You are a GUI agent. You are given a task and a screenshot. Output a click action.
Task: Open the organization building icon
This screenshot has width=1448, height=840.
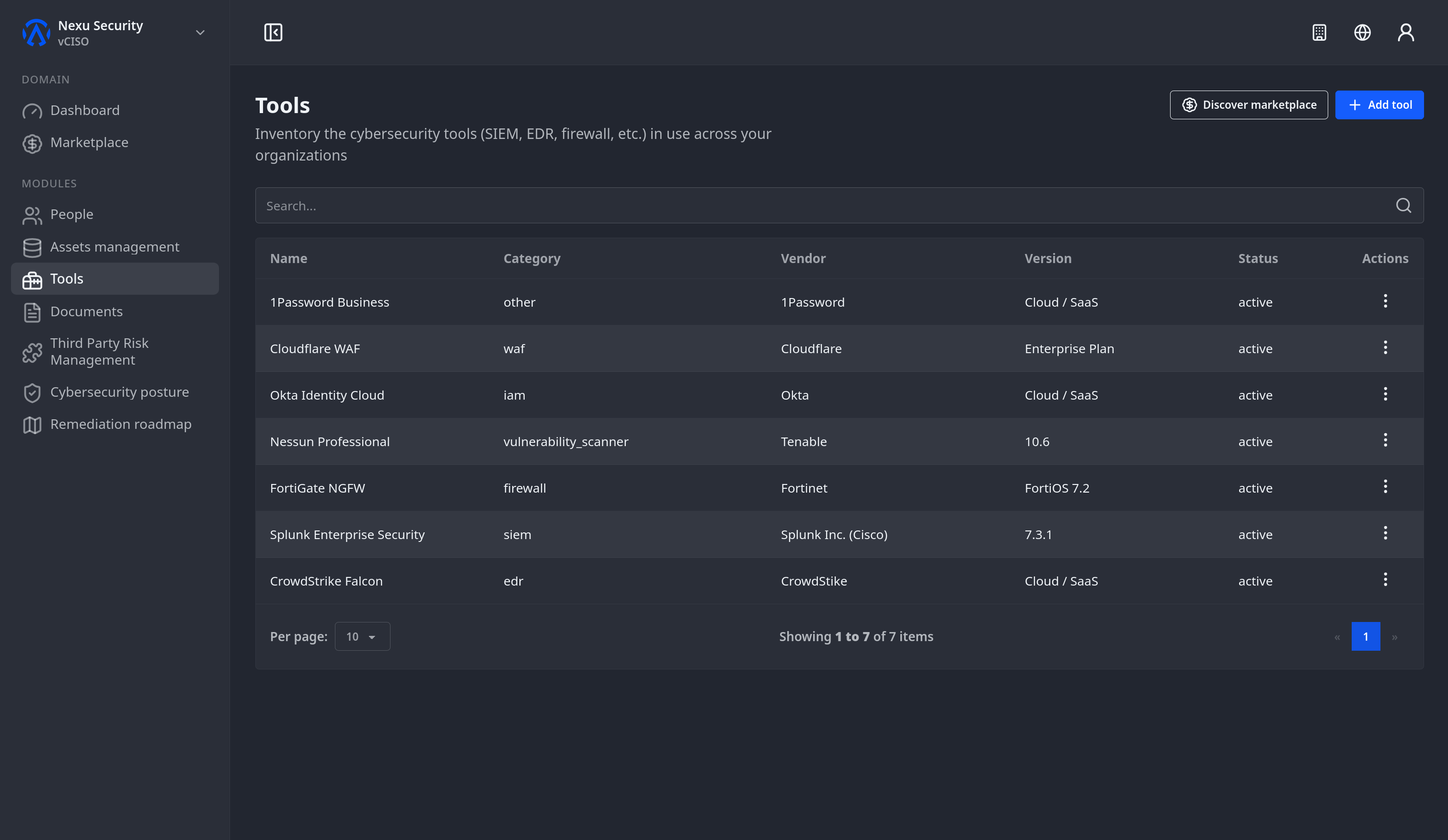coord(1319,32)
